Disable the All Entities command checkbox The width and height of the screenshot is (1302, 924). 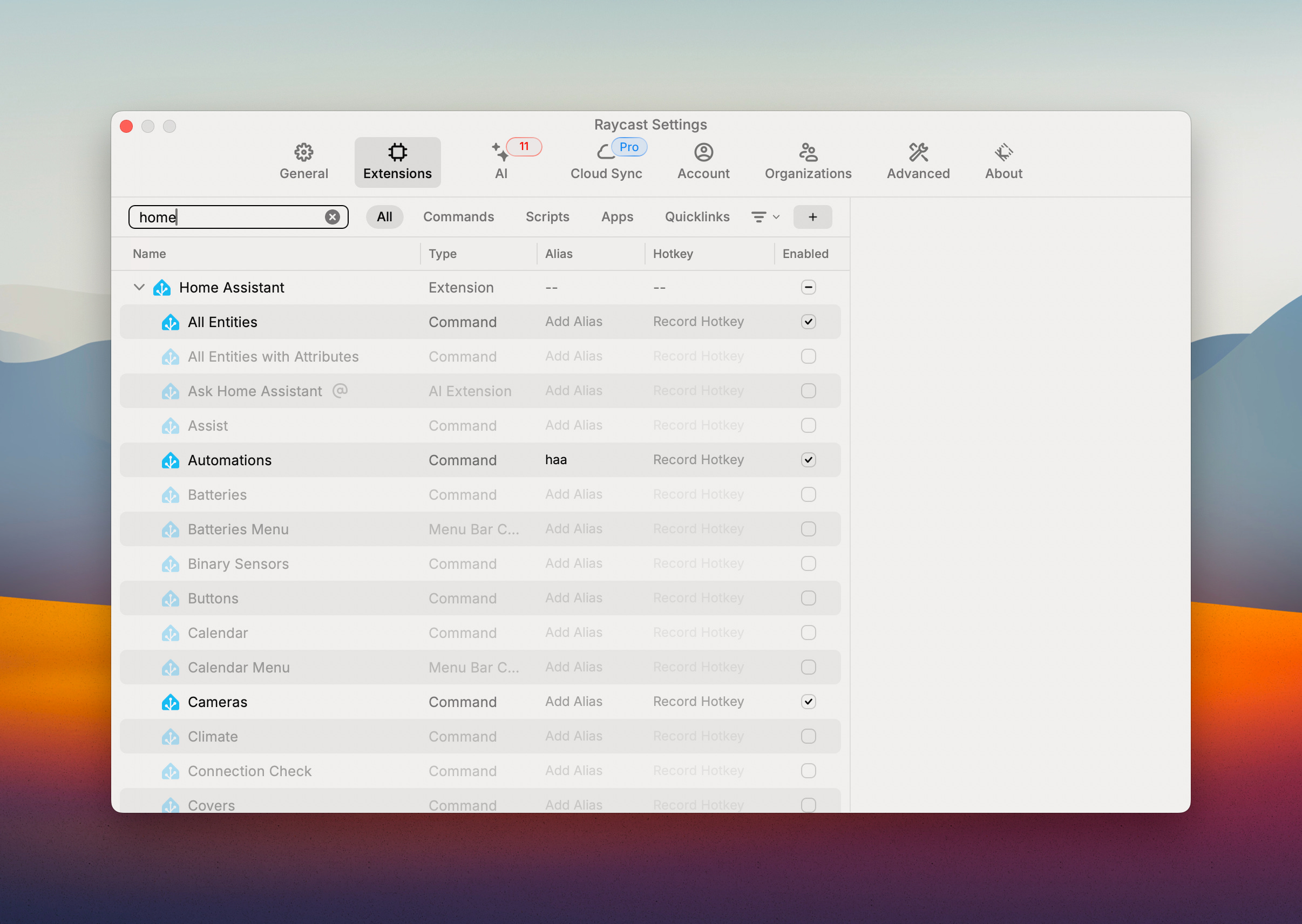pyautogui.click(x=808, y=322)
